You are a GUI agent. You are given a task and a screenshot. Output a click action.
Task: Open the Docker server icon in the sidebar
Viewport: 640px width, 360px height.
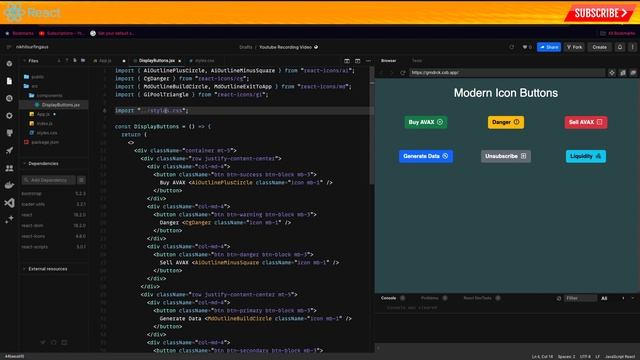[x=9, y=185]
